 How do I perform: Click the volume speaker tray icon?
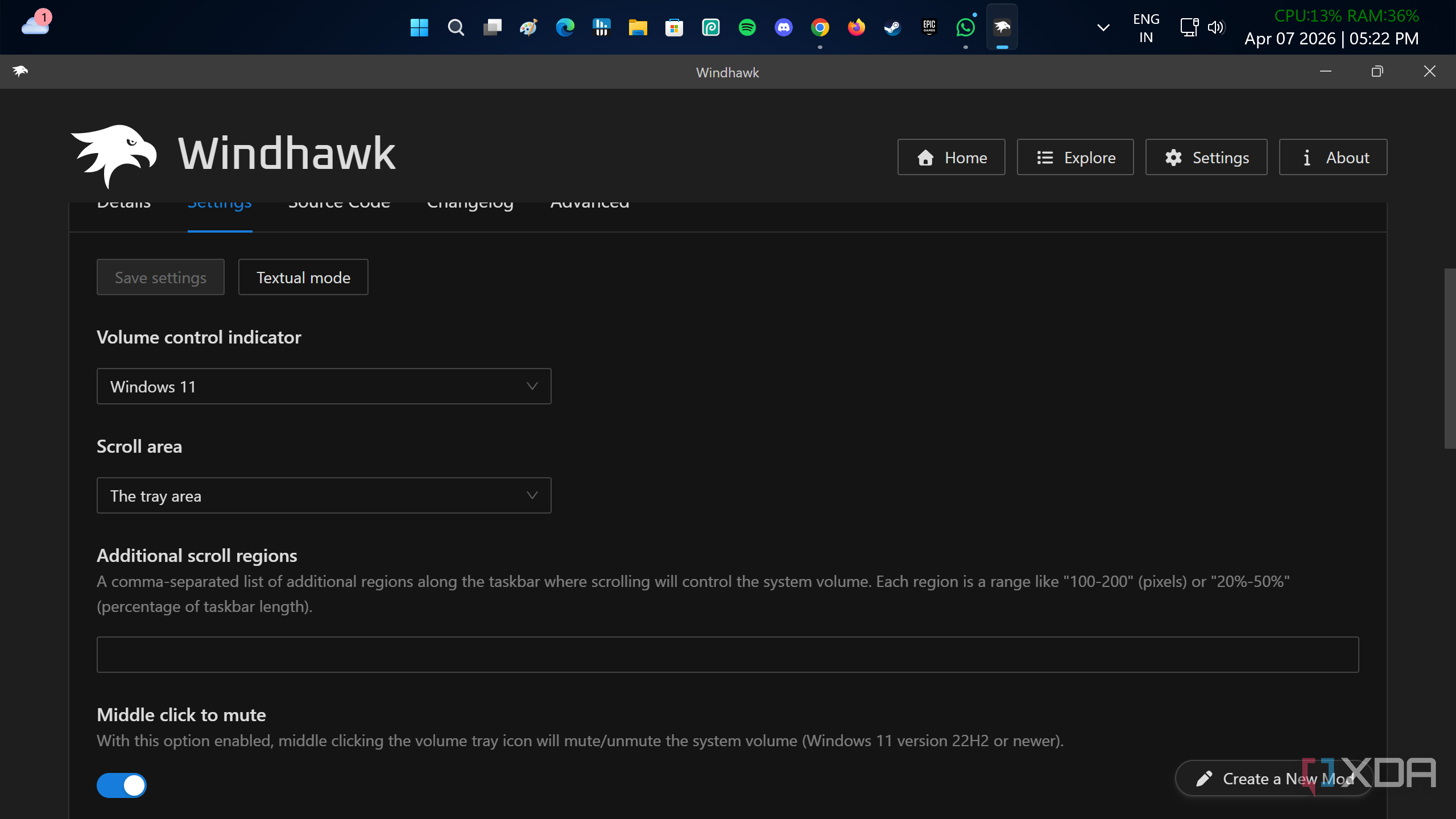pyautogui.click(x=1215, y=27)
